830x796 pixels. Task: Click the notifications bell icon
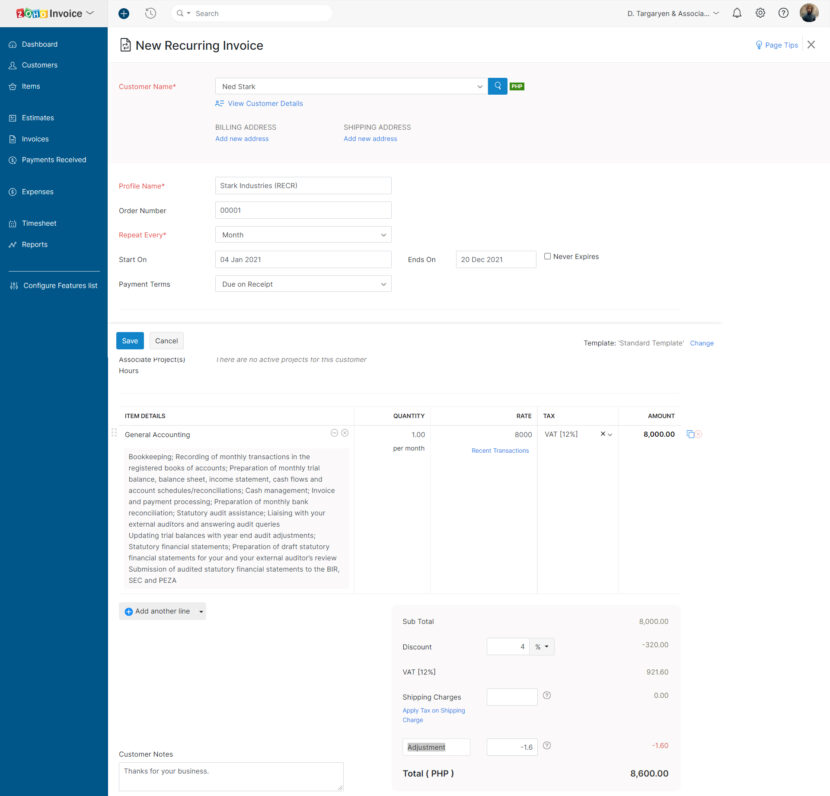pyautogui.click(x=737, y=13)
